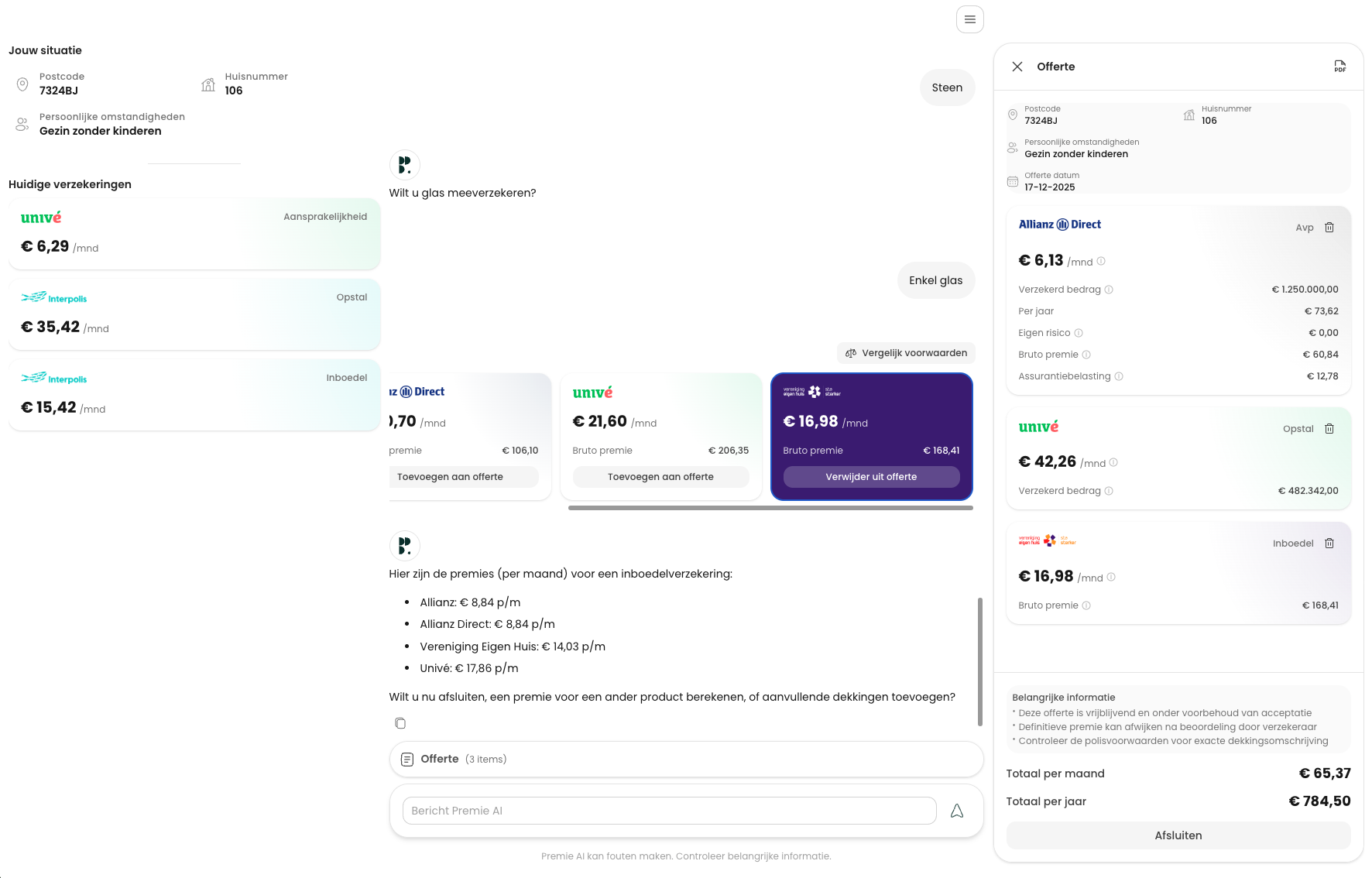Click the calendar icon by Offerte datum
This screenshot has width=1372, height=878.
click(x=1012, y=182)
